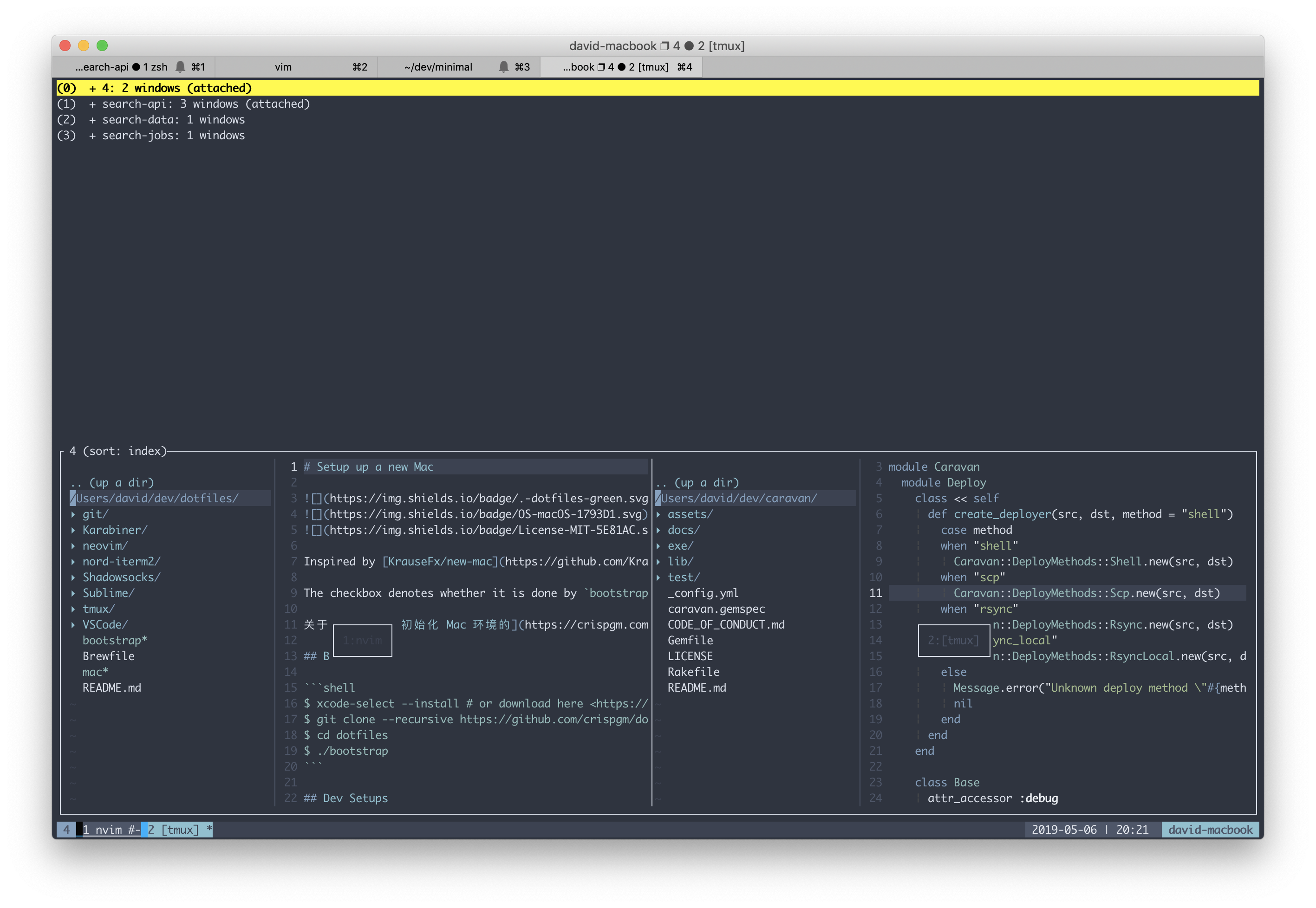Screen dimensions: 1316x908
Task: Click the date 2019-05-06 in status bar
Action: pyautogui.click(x=1064, y=830)
